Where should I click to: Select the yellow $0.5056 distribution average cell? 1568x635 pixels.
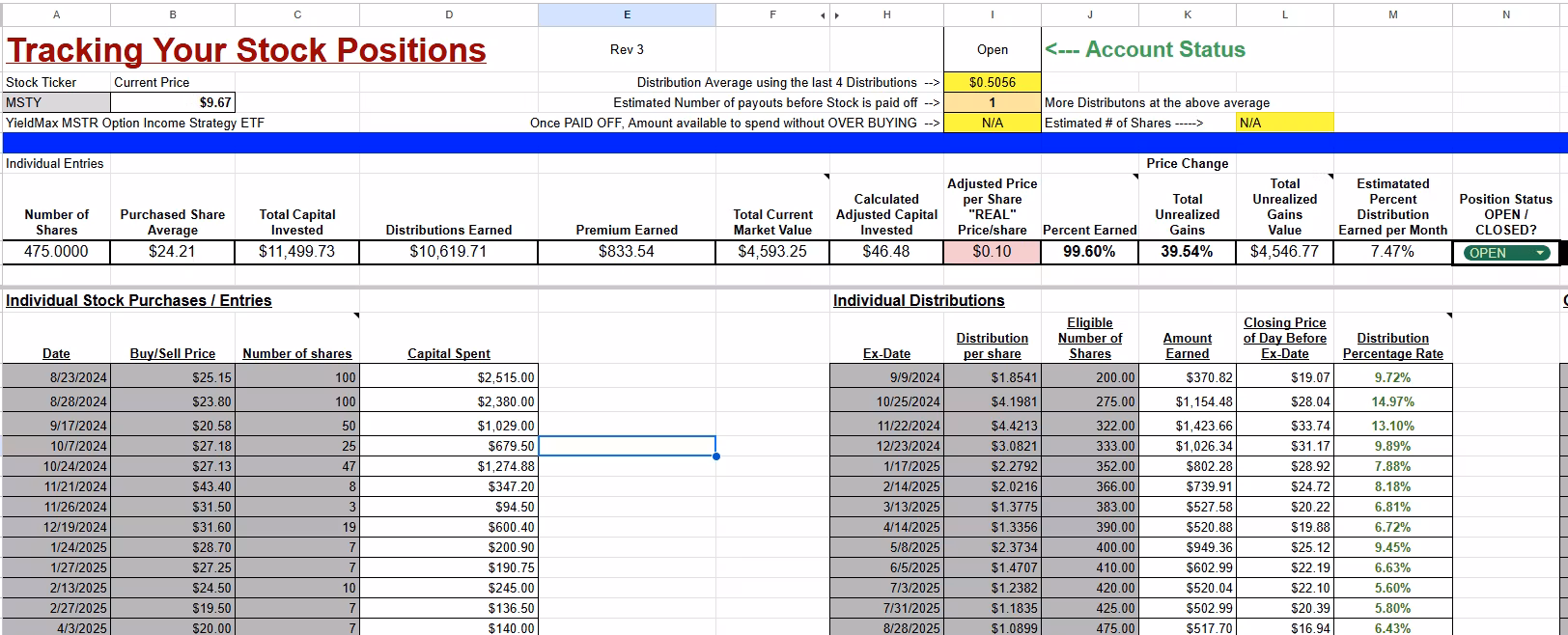992,83
